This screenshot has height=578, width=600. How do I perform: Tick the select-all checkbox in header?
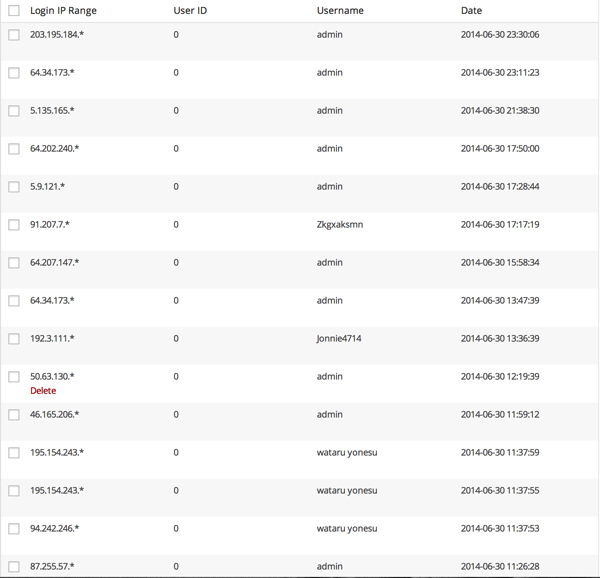(x=14, y=10)
